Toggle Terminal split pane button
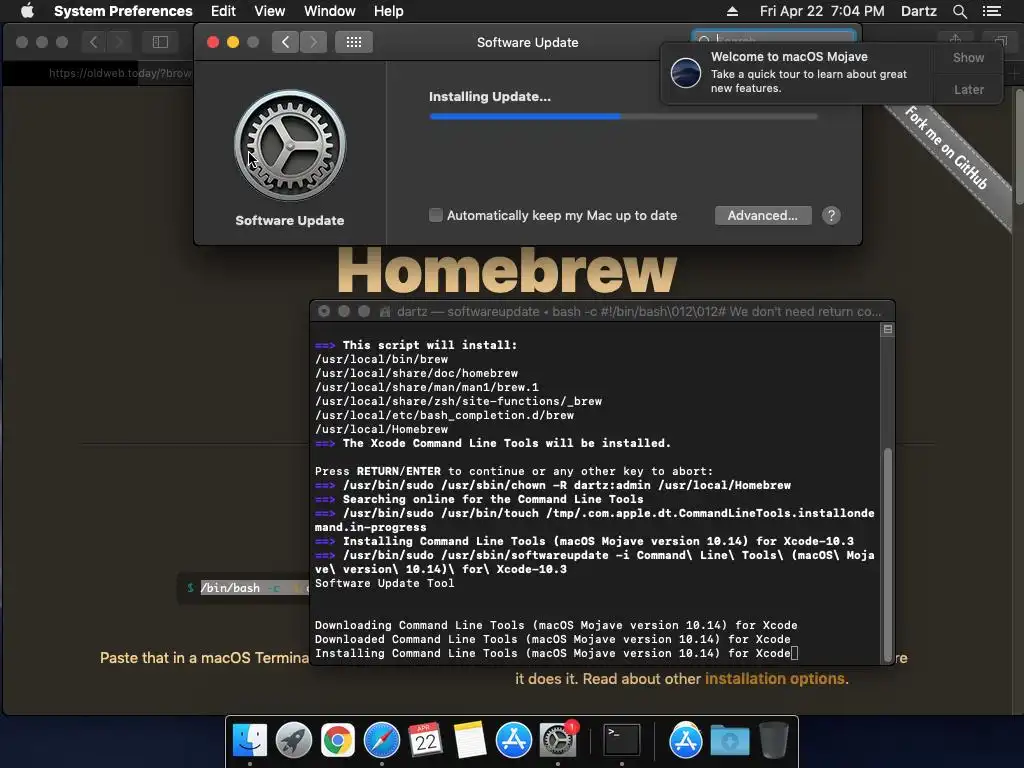 click(x=888, y=329)
